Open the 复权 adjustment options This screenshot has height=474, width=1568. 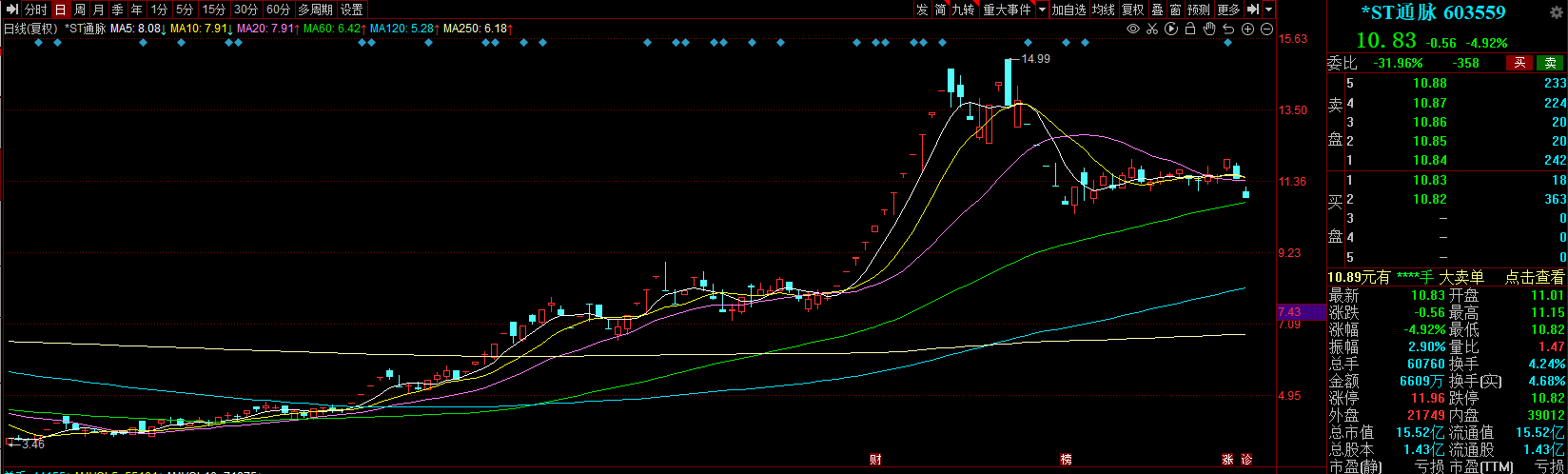(x=1132, y=10)
